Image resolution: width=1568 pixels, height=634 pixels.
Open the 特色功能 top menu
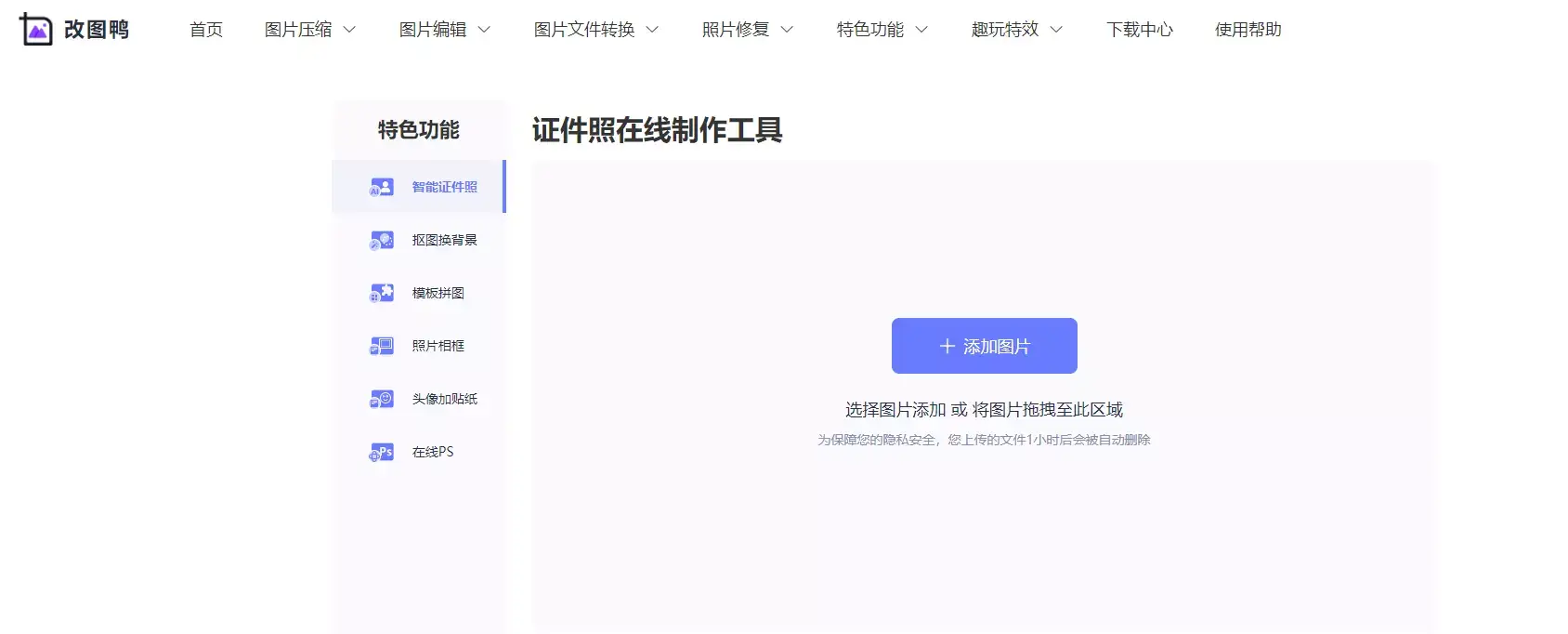(870, 30)
